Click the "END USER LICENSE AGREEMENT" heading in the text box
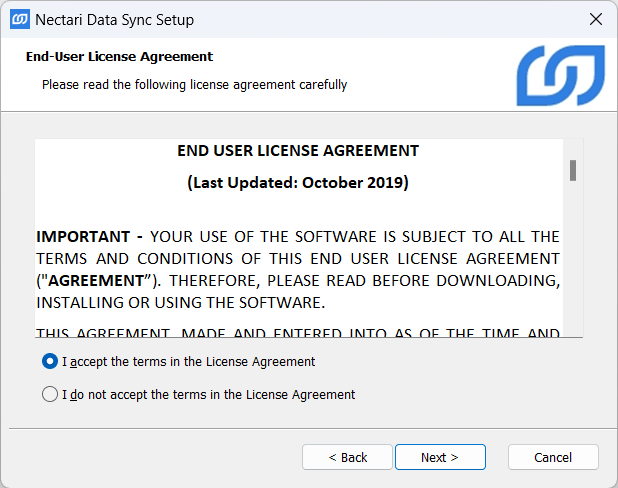The height and width of the screenshot is (488, 618). (x=298, y=151)
